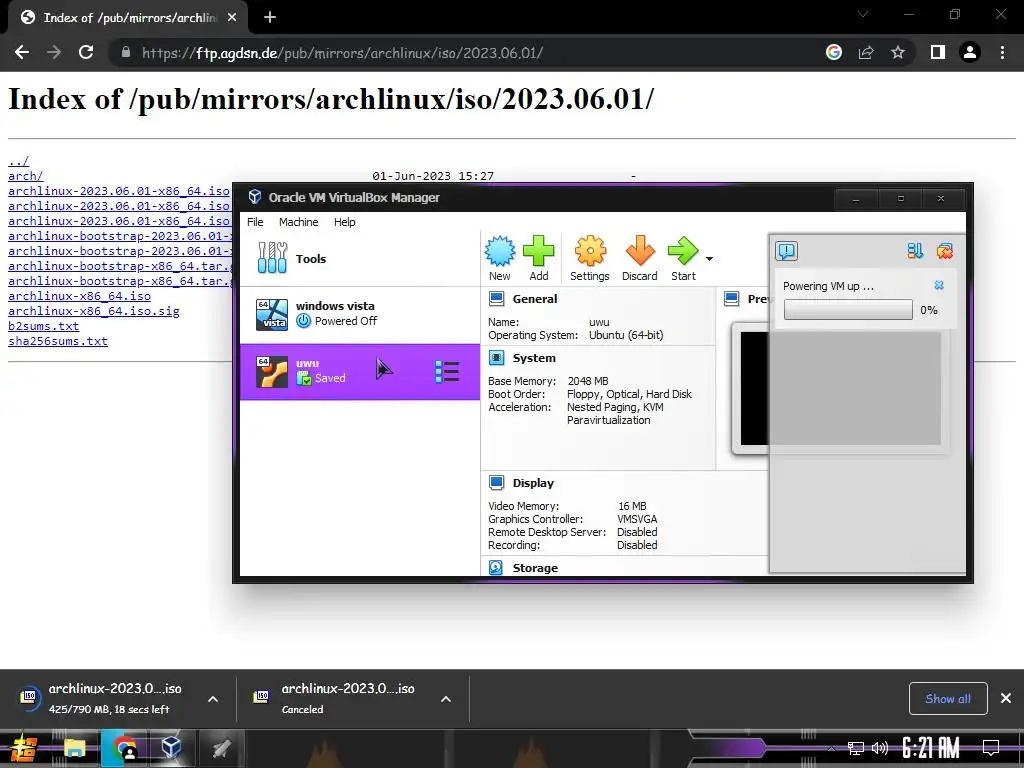Click the Storage section disk icon

click(496, 568)
